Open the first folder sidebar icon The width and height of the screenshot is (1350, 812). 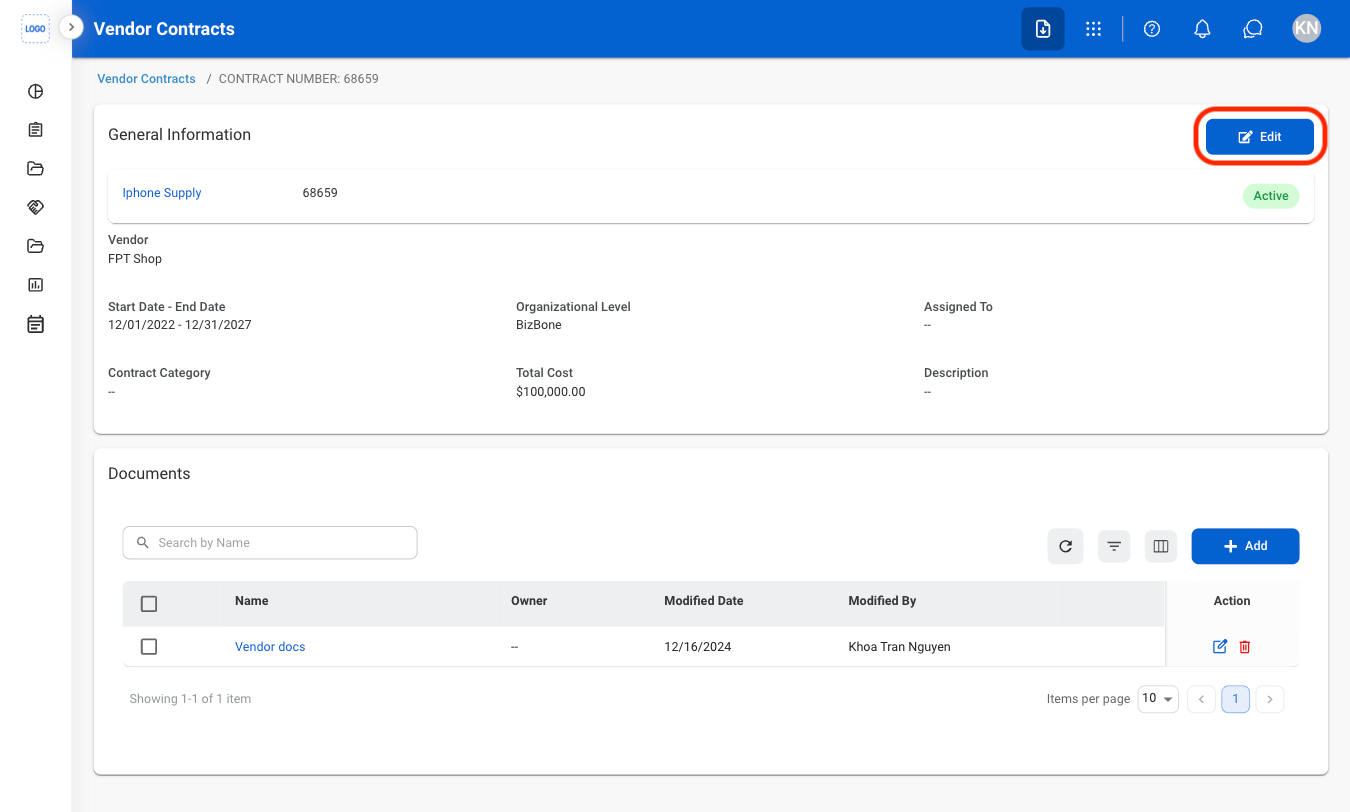[x=35, y=168]
